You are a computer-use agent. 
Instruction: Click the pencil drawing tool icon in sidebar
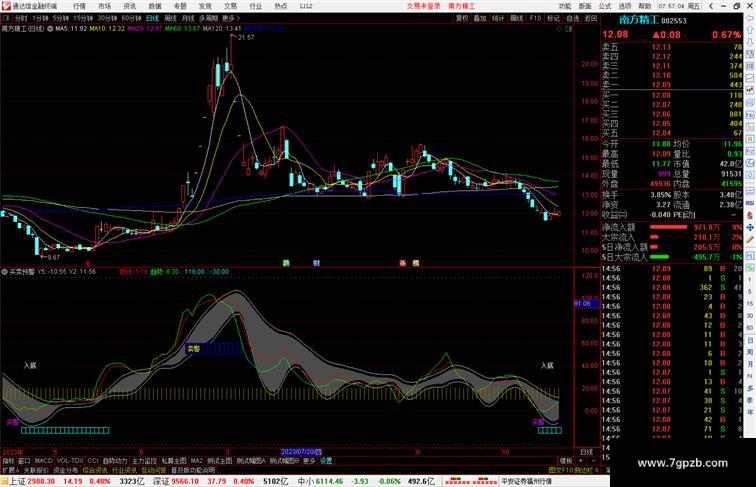point(750,240)
